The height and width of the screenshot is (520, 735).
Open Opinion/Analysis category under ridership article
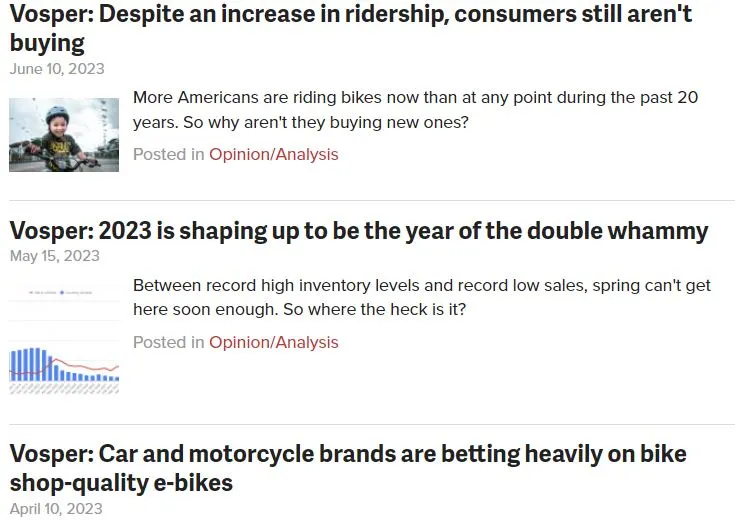273,154
